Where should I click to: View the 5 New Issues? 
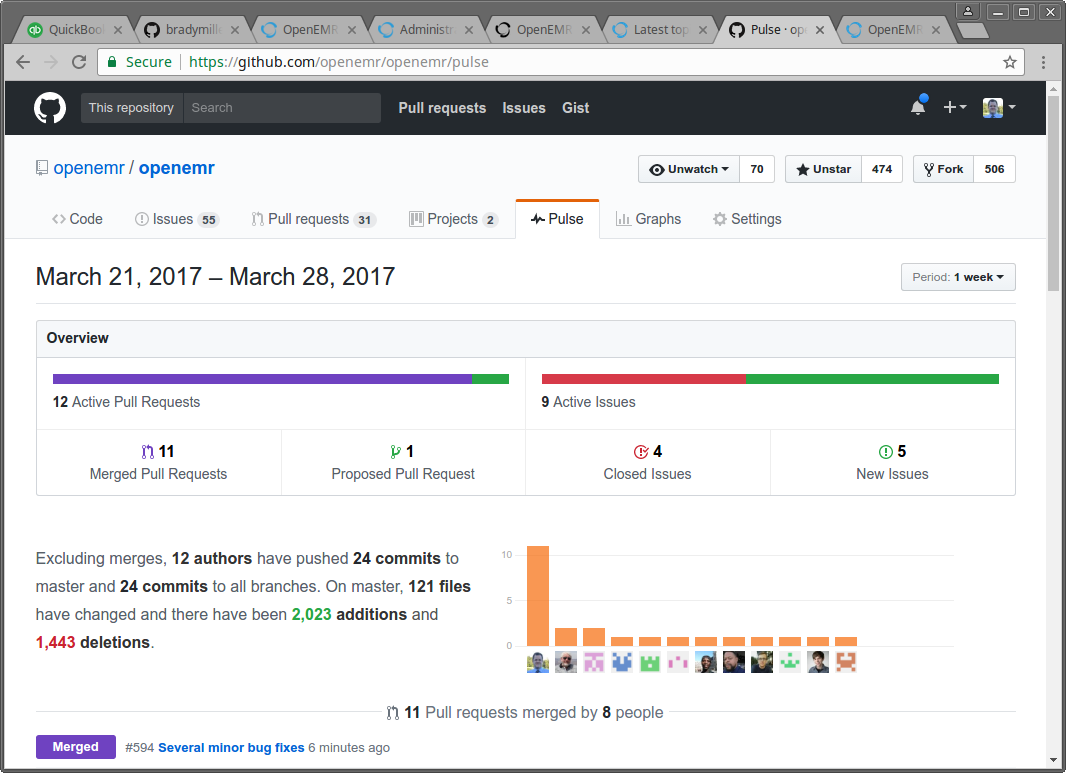point(893,462)
